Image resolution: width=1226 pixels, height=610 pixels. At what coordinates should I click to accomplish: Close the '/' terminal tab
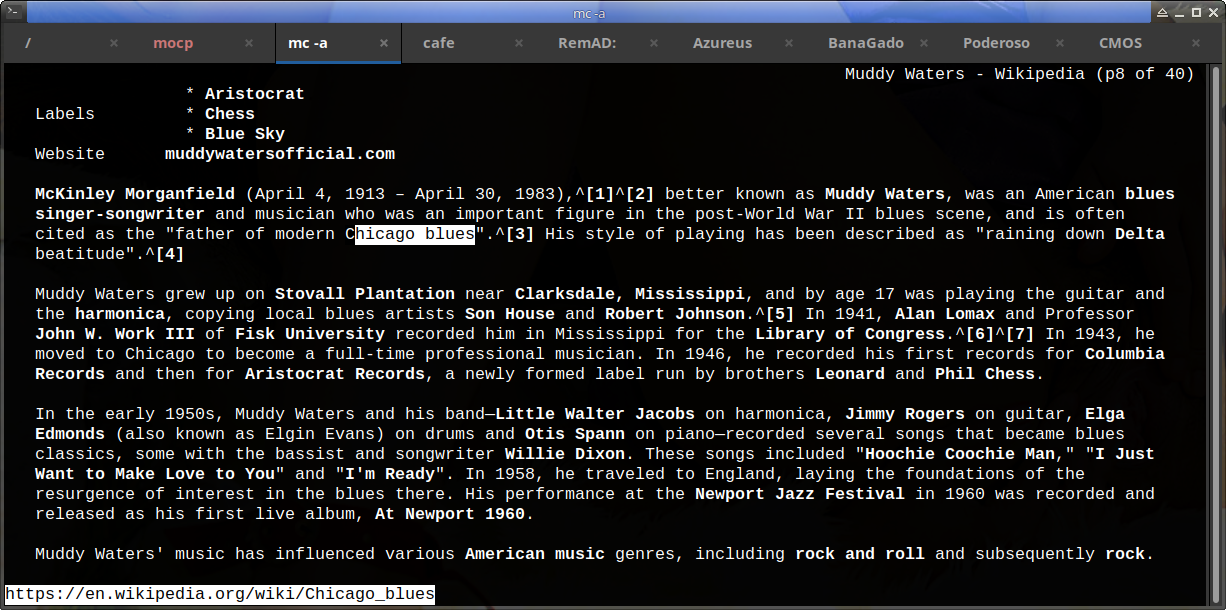coord(114,43)
